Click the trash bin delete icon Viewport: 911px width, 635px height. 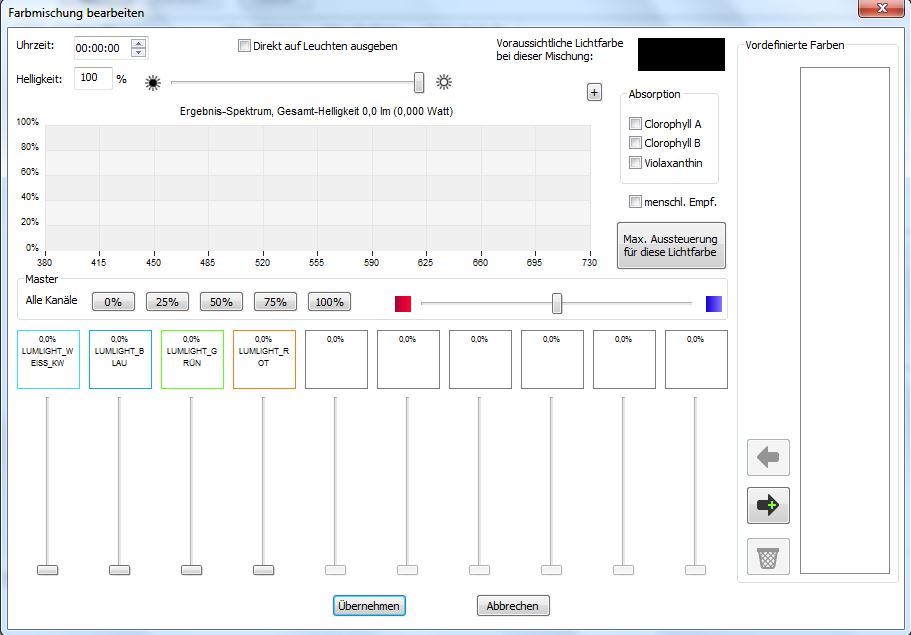(x=769, y=556)
